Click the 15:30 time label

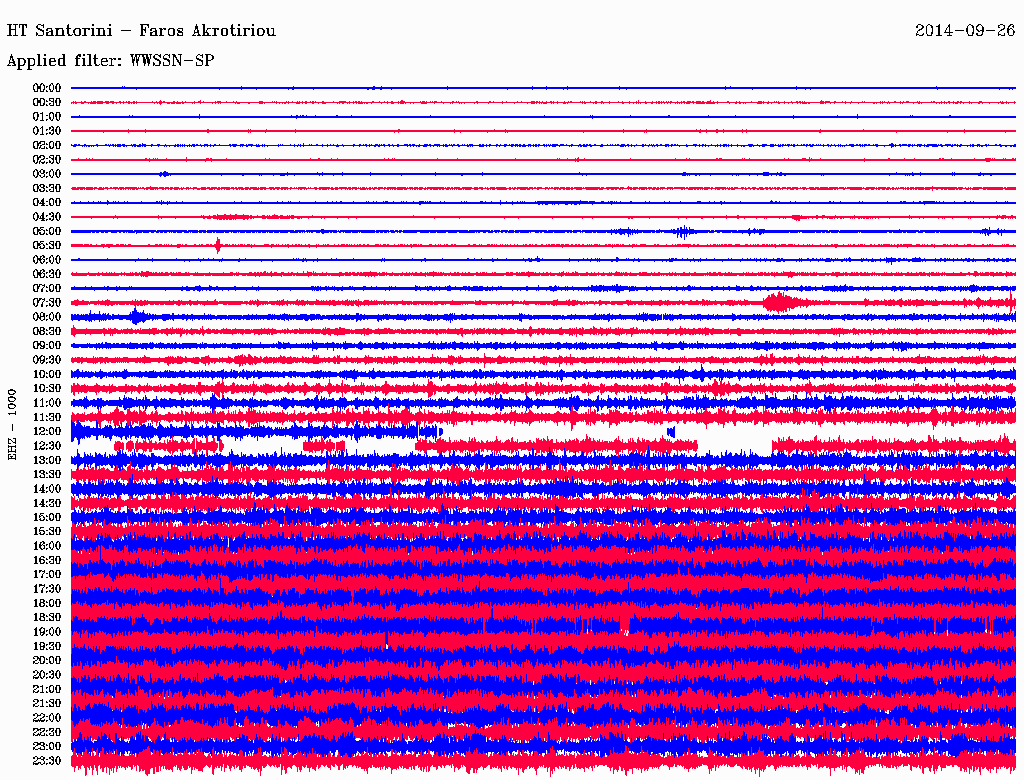(x=46, y=532)
